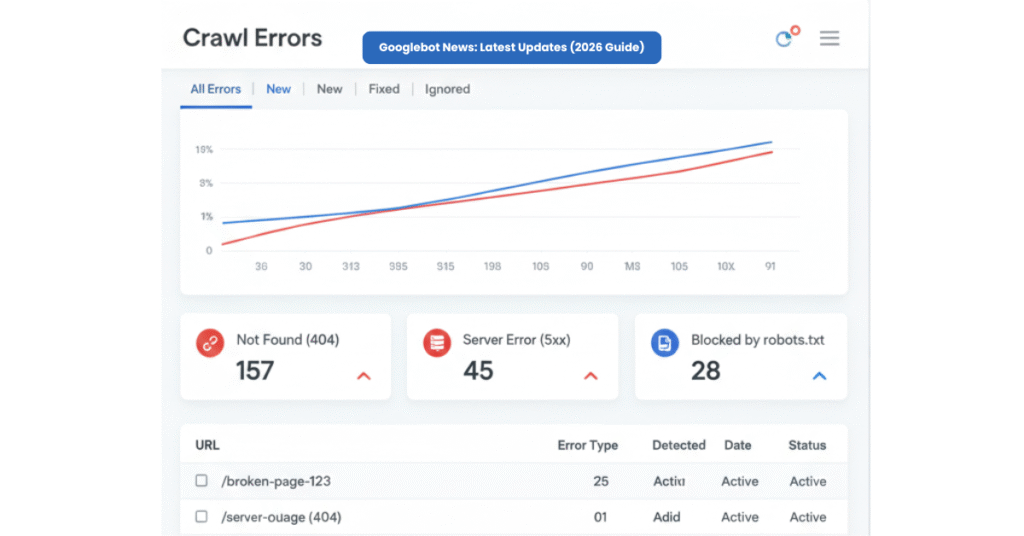
Task: Click the 10X x-axis label
Action: click(x=726, y=266)
